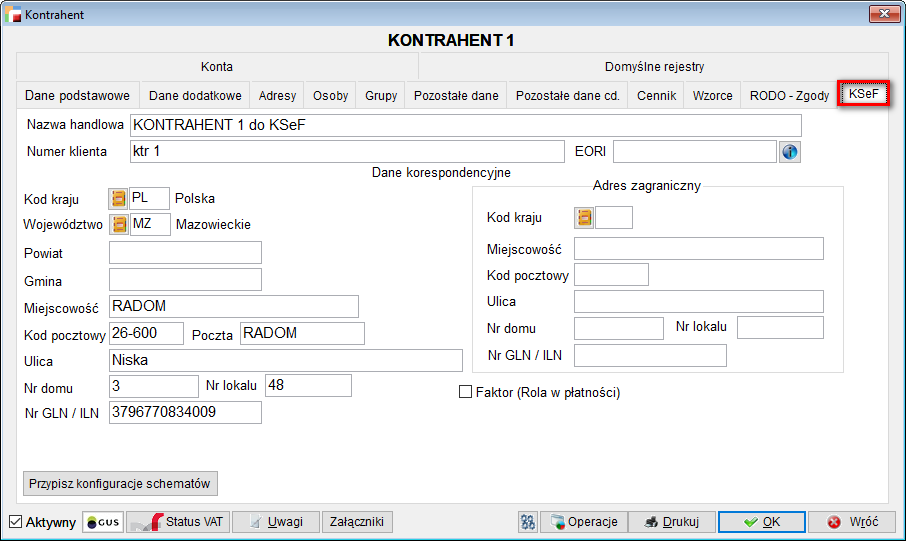Toggle the Aktywny checkbox
906x541 pixels.
[15, 522]
